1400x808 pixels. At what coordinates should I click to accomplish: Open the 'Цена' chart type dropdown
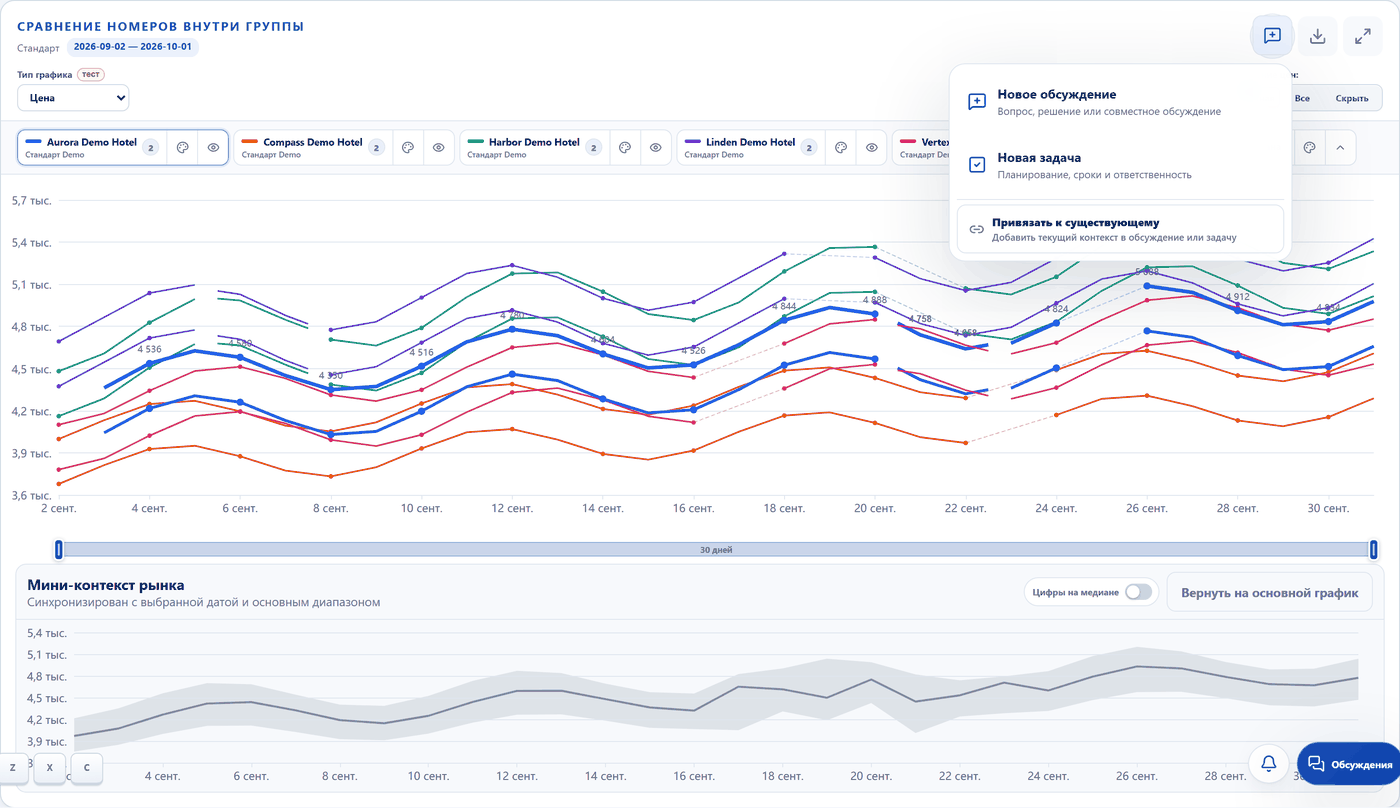coord(73,98)
